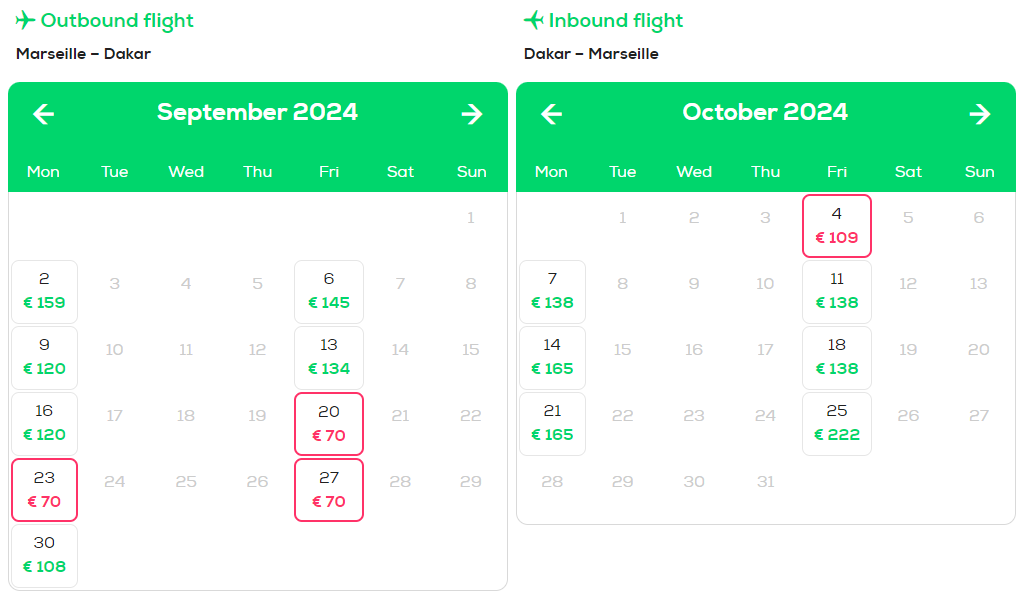Select October 7 inbound for €138
This screenshot has height=599, width=1020.
coord(552,292)
